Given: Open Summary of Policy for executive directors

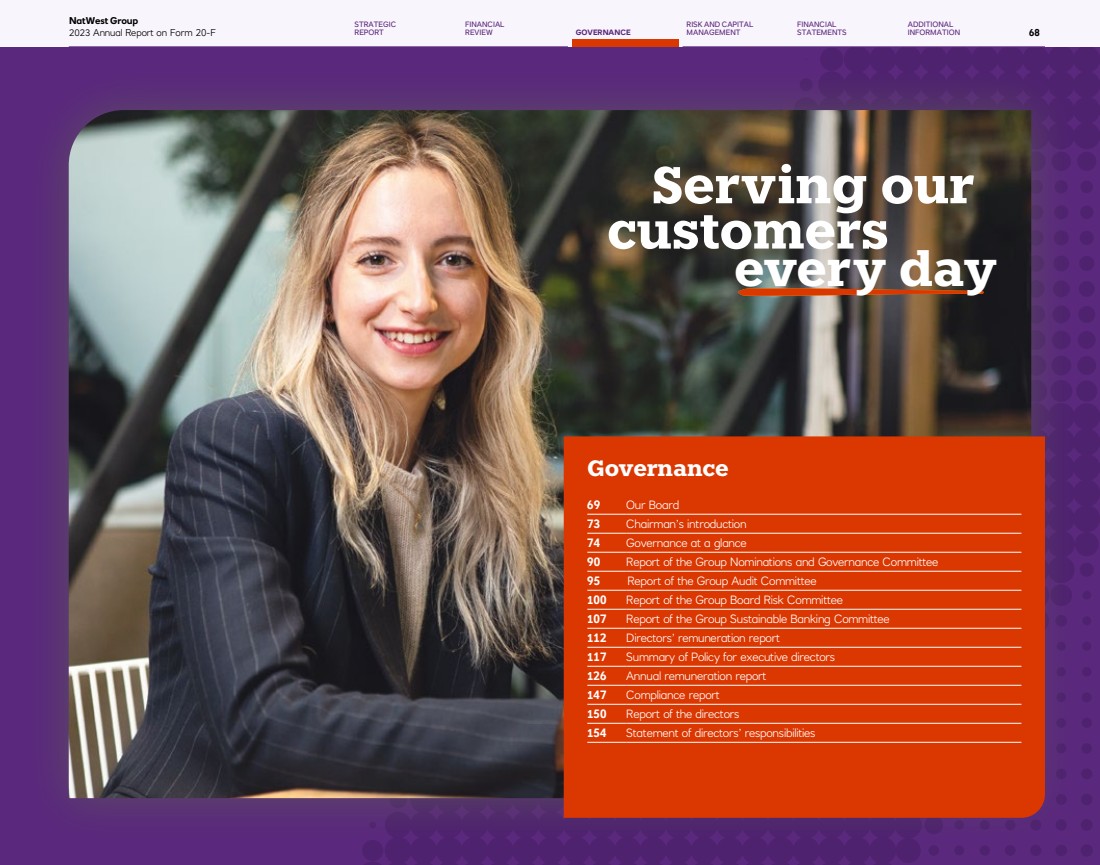Looking at the screenshot, I should coord(804,657).
